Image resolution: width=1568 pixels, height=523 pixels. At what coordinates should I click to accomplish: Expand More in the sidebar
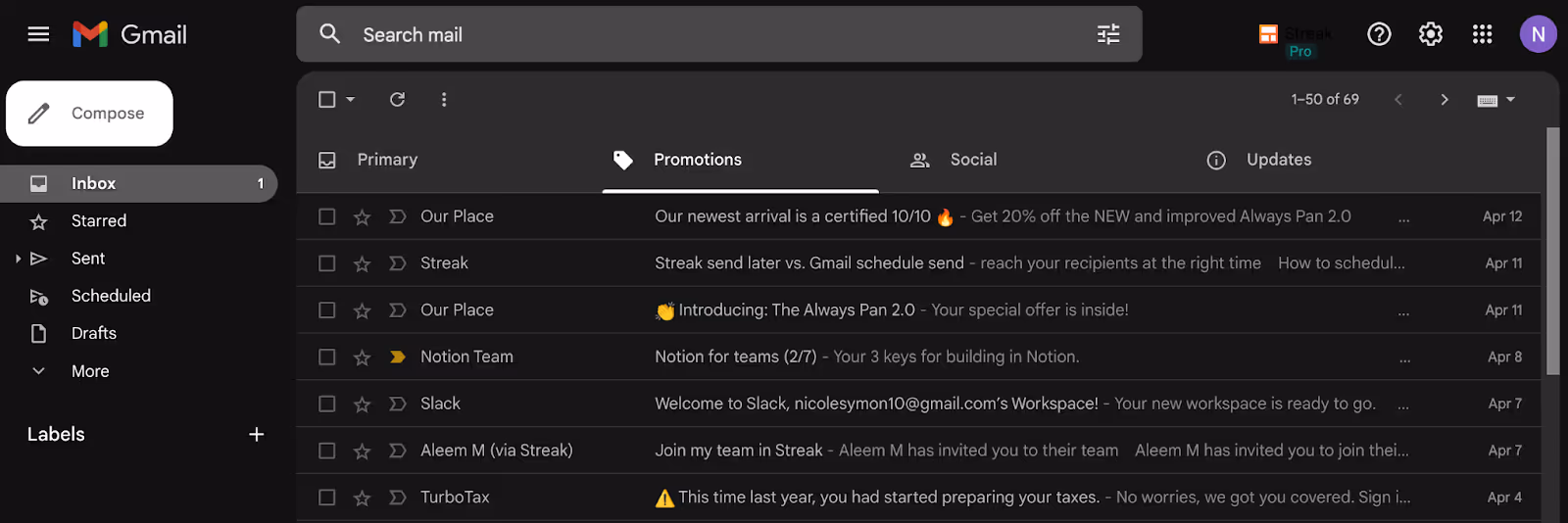(71, 371)
